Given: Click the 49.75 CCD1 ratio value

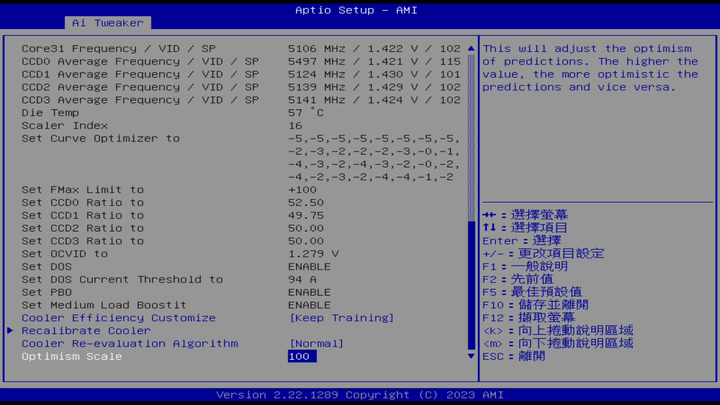Looking at the screenshot, I should (x=306, y=215).
